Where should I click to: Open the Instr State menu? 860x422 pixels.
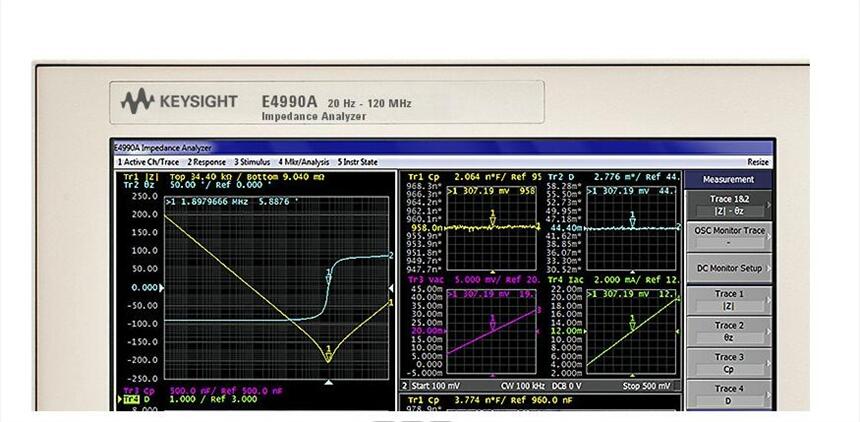point(357,161)
